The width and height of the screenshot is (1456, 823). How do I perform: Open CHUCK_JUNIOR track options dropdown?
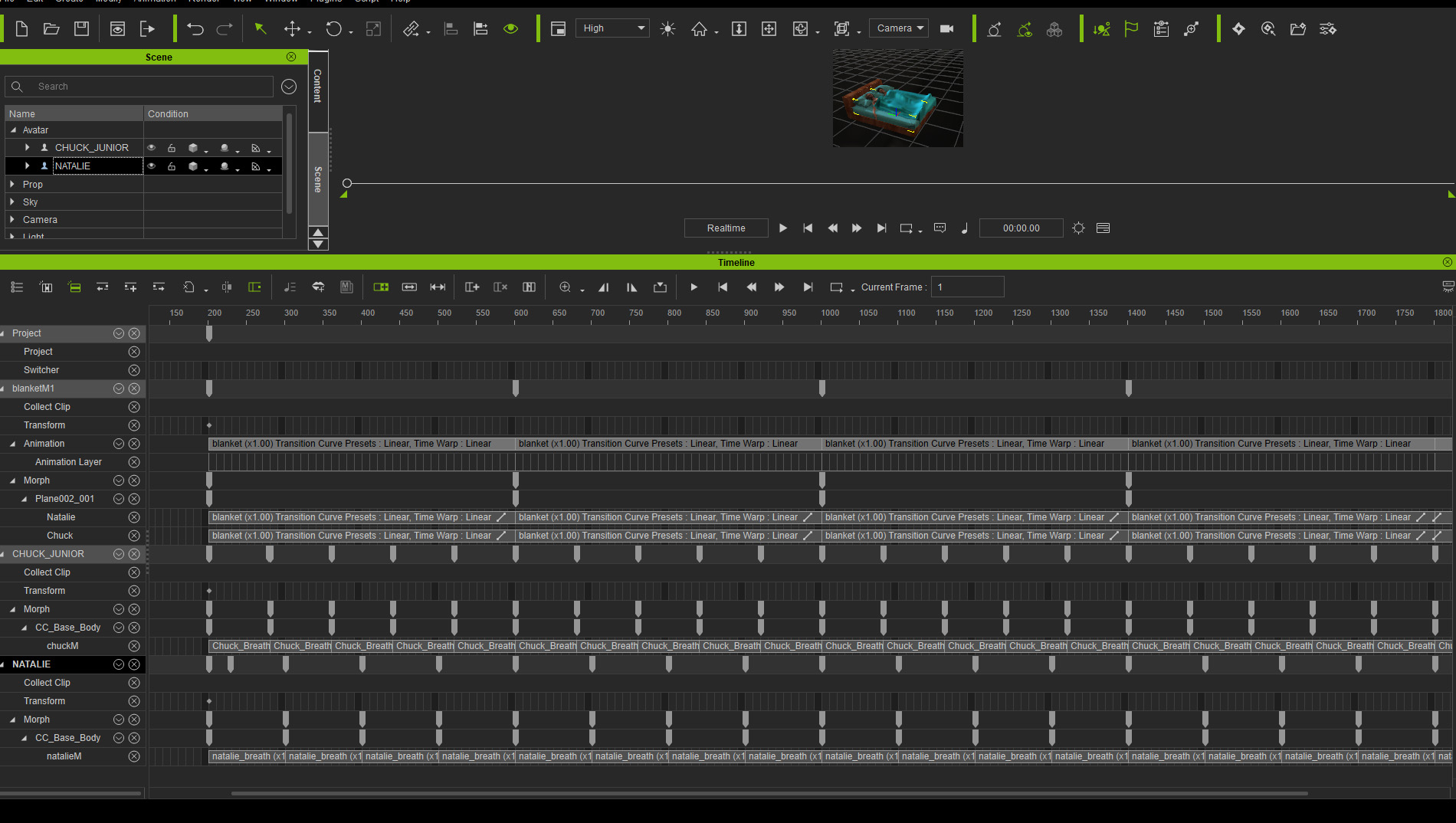pyautogui.click(x=119, y=554)
